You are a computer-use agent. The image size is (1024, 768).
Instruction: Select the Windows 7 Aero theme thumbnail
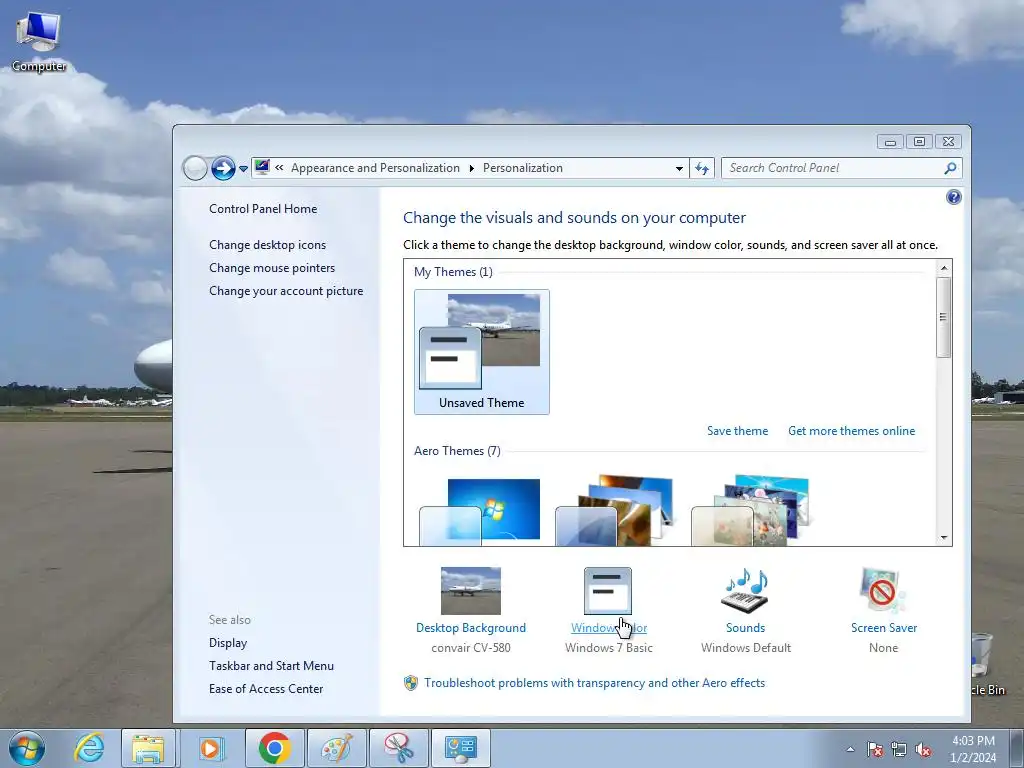point(480,511)
